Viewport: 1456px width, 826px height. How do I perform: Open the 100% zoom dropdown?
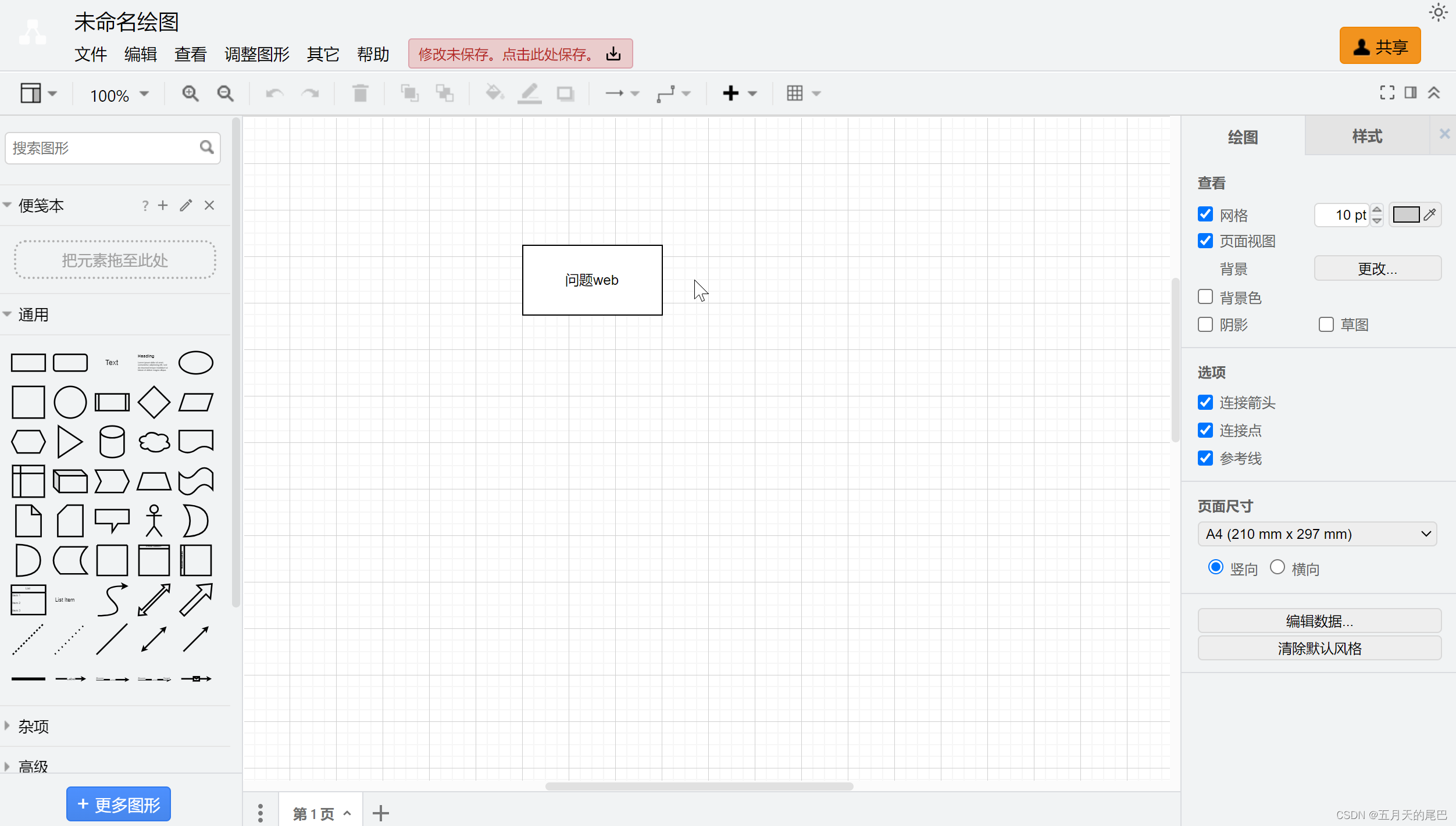119,95
